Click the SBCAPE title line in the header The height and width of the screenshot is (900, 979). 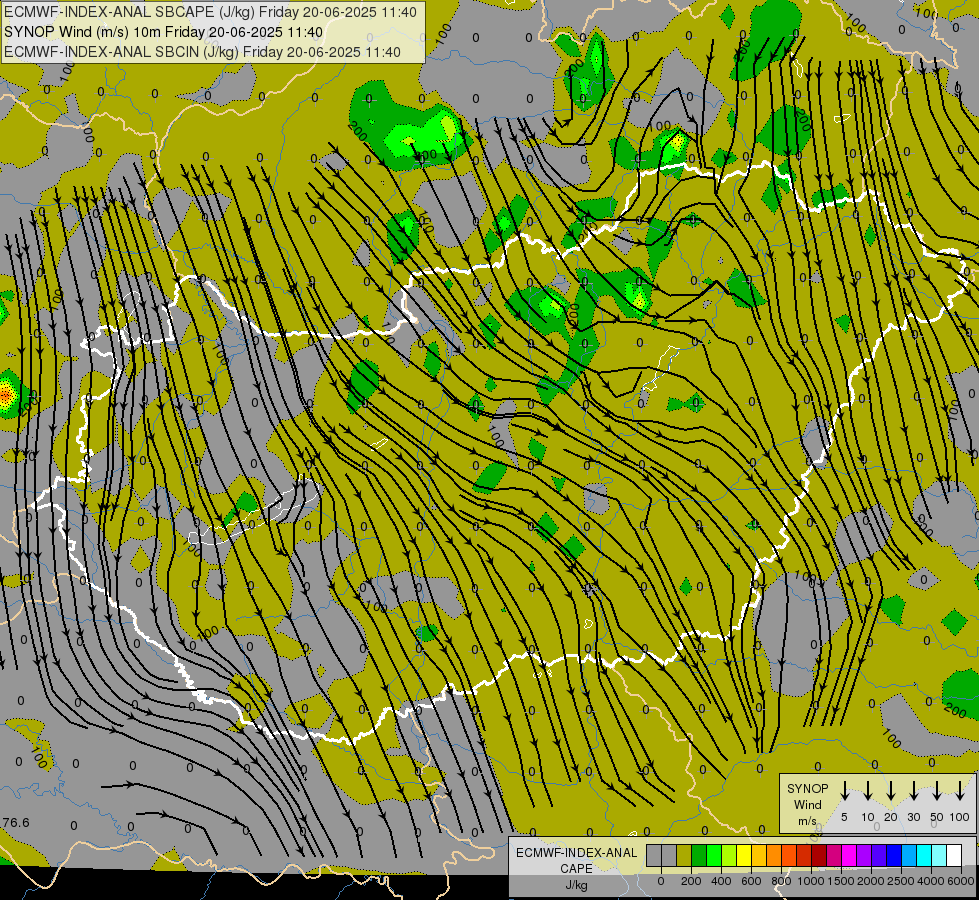tap(210, 12)
